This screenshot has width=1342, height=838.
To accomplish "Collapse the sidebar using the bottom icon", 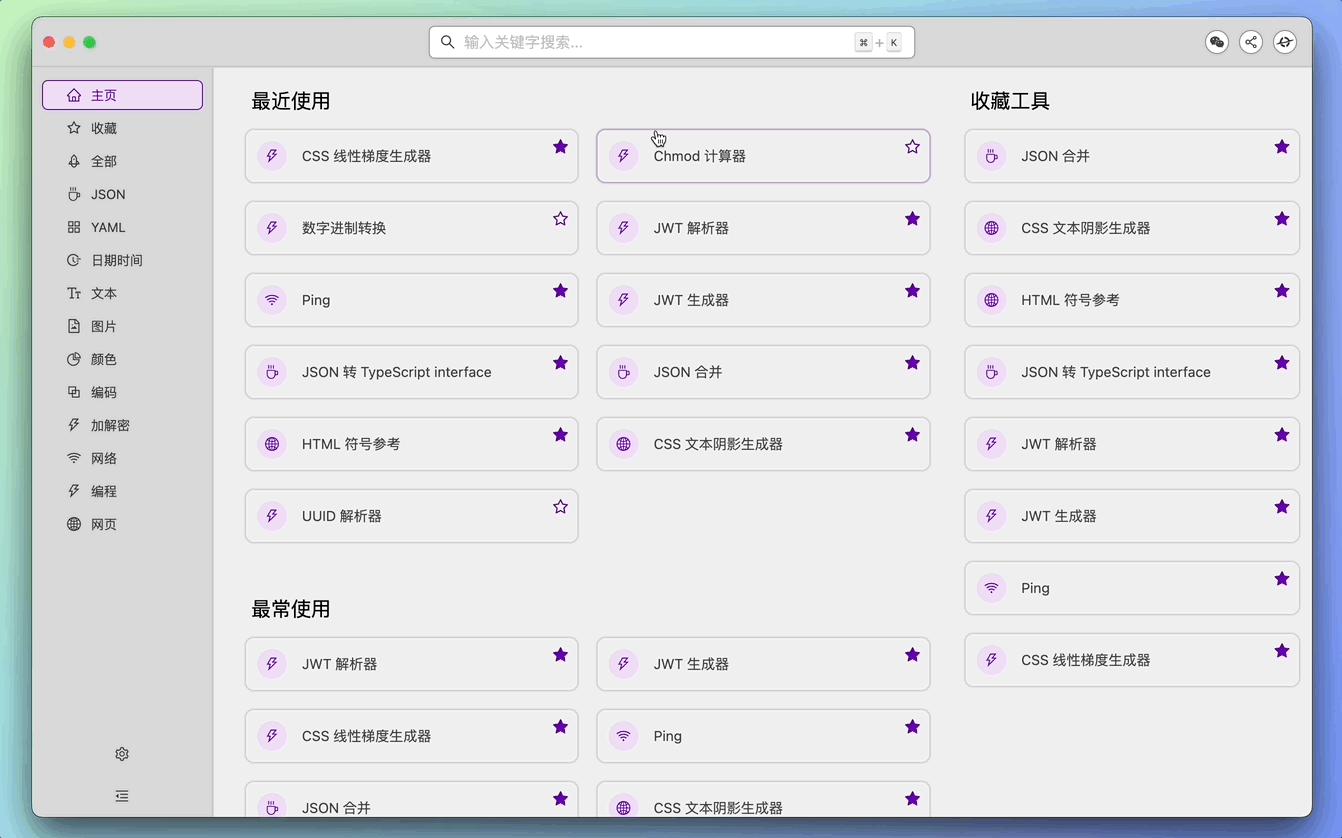I will [x=122, y=795].
